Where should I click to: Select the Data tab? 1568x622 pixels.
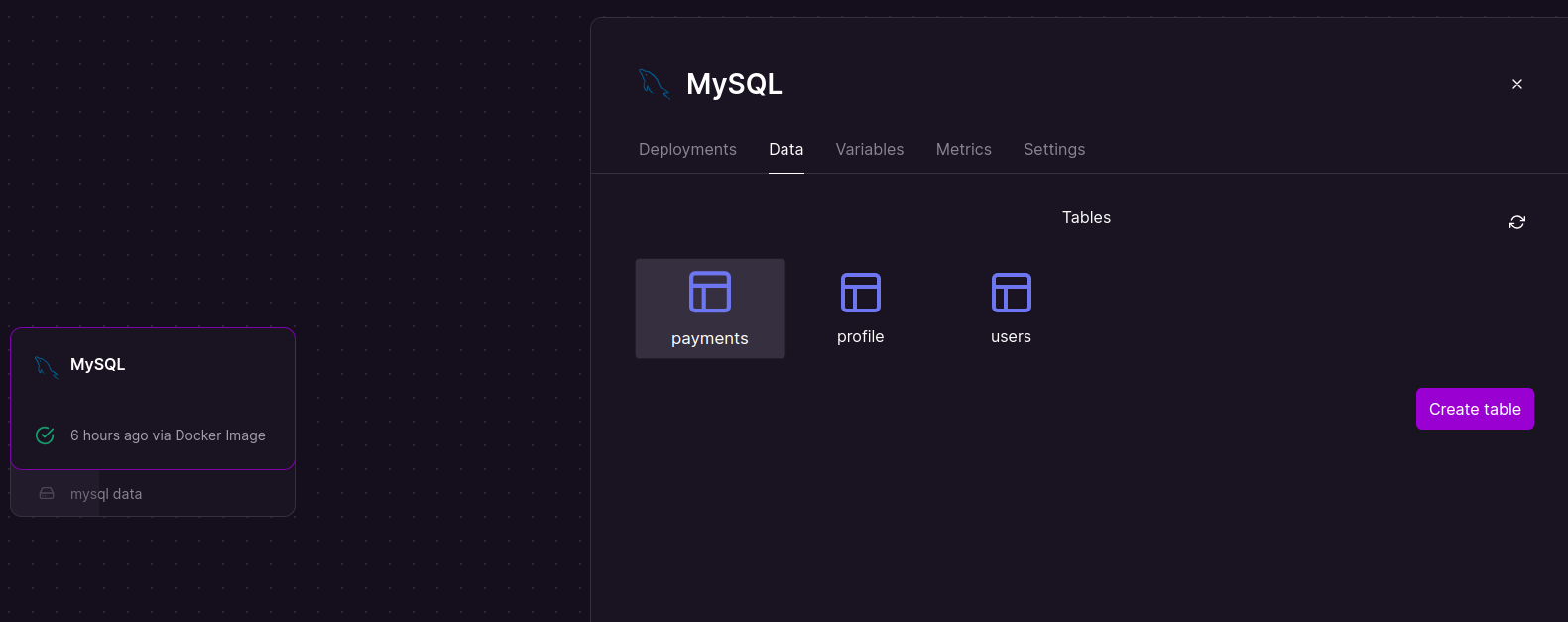(x=786, y=149)
